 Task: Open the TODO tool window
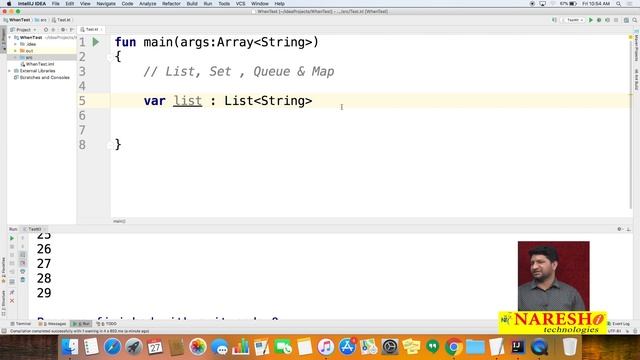tap(107, 324)
